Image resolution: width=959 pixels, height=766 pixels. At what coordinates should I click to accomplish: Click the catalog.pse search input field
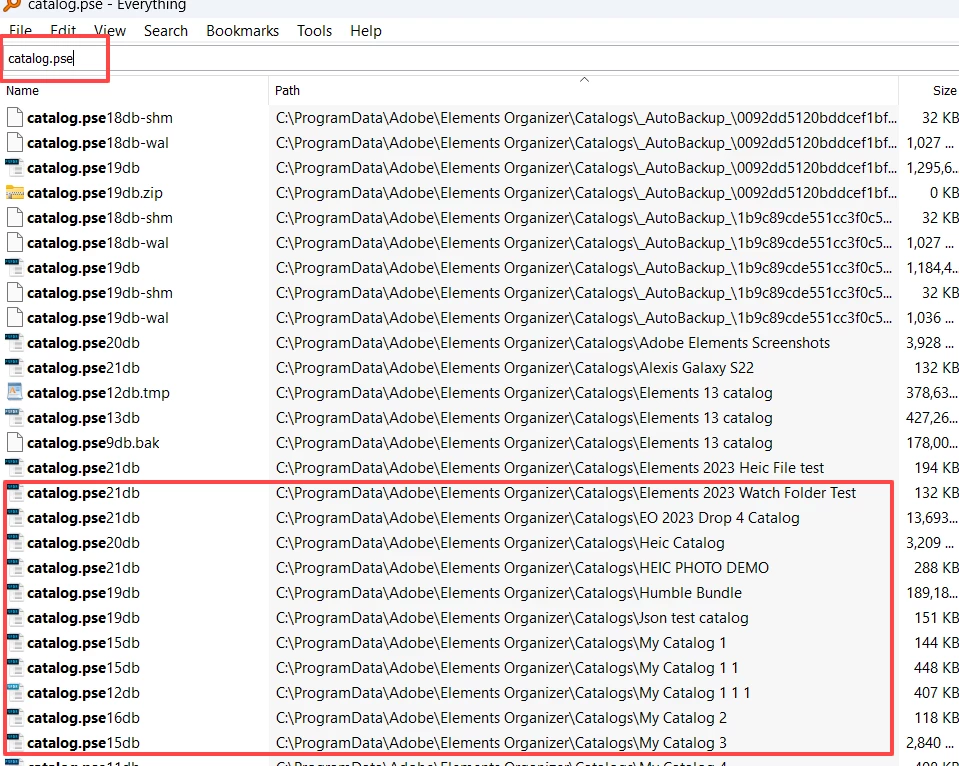point(480,59)
